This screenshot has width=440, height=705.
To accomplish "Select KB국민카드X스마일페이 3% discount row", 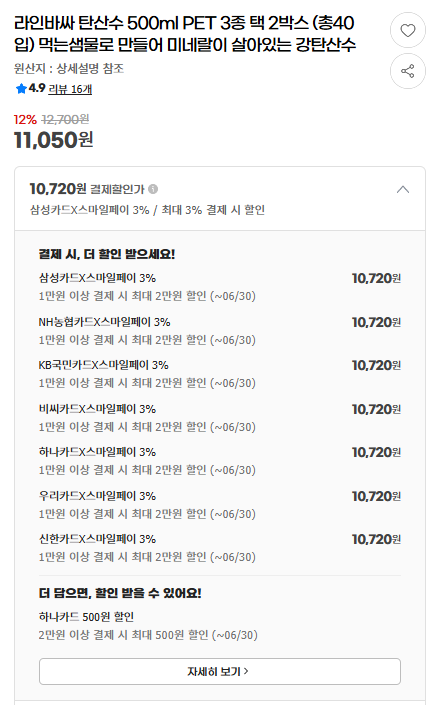I will click(x=220, y=374).
